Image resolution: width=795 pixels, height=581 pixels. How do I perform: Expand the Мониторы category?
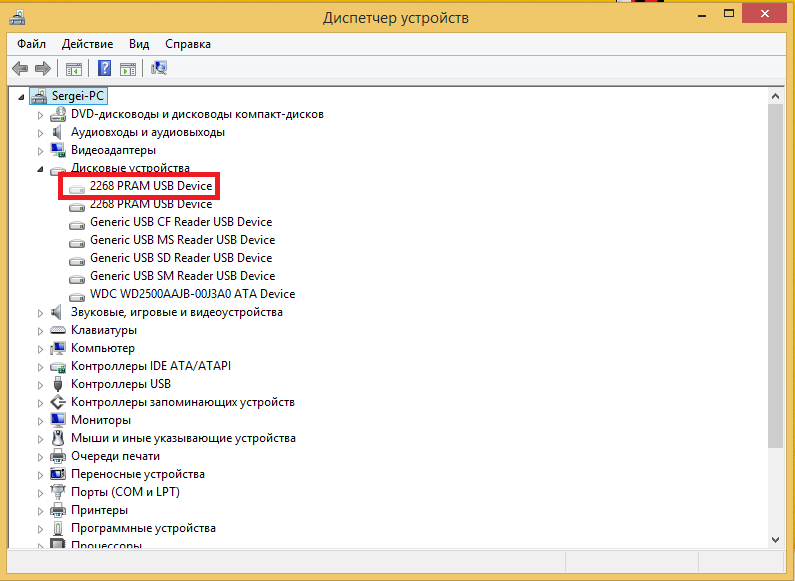click(41, 420)
